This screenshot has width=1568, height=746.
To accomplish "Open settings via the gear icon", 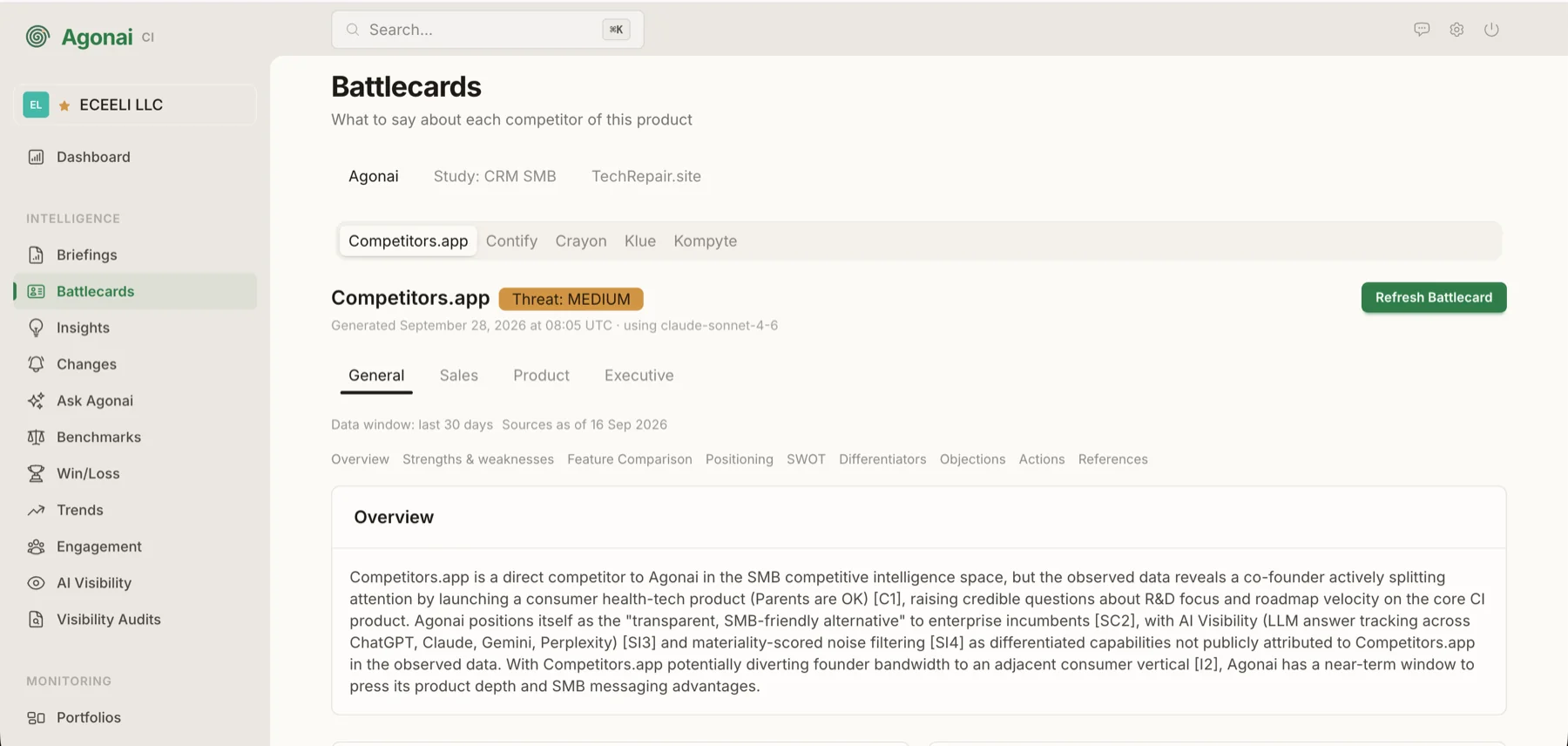I will point(1456,30).
